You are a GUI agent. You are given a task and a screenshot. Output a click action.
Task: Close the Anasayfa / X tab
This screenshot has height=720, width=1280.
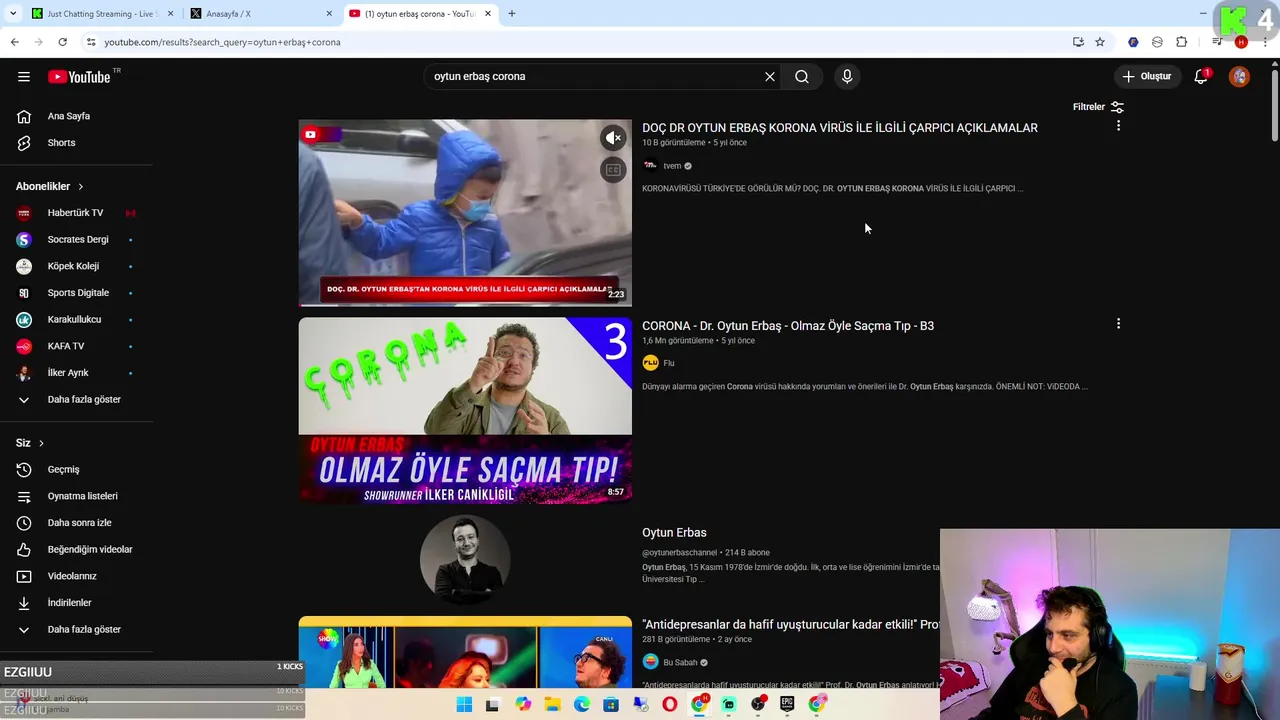coord(329,14)
